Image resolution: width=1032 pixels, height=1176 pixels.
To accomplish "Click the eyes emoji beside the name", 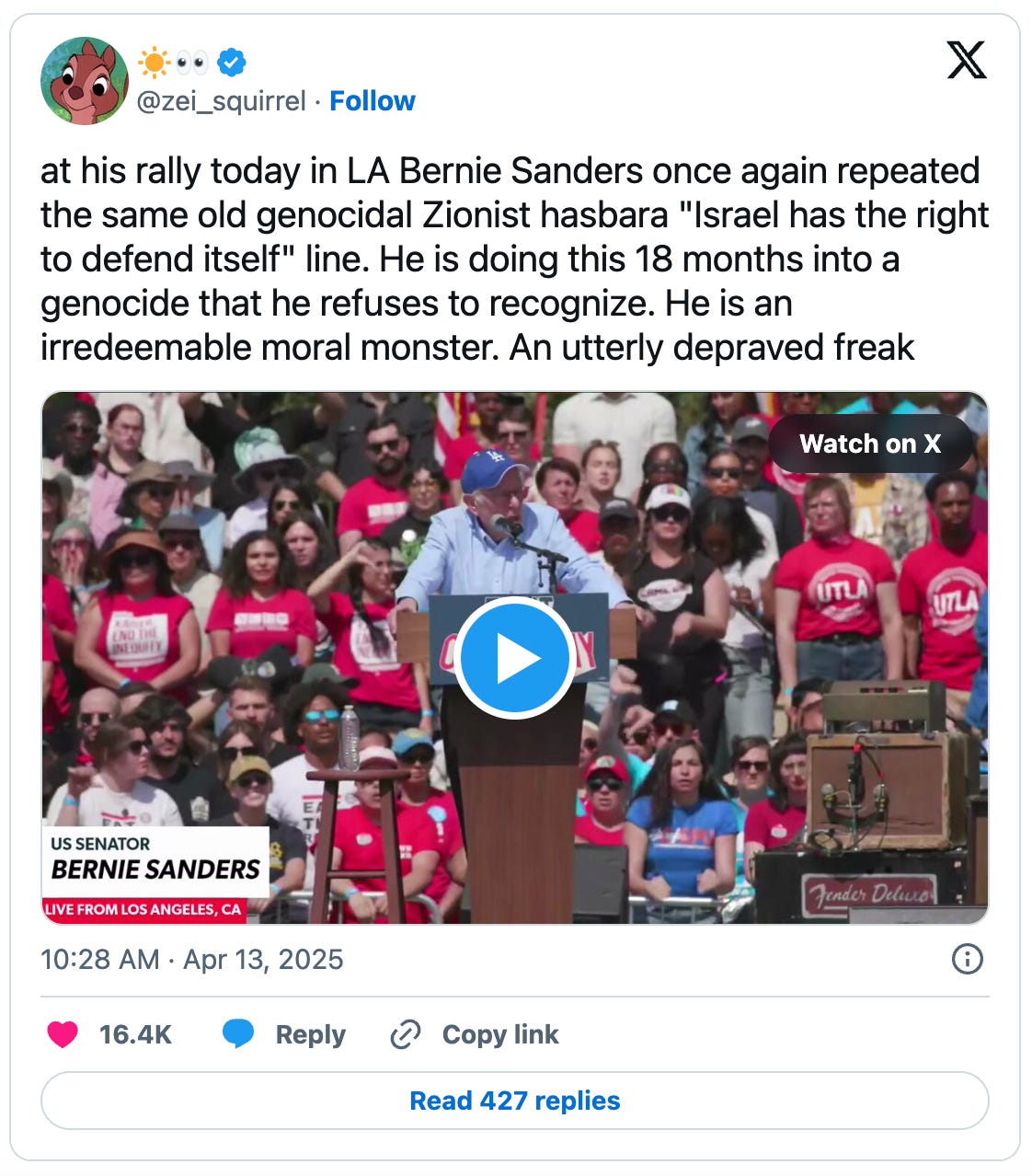I will coord(192,63).
